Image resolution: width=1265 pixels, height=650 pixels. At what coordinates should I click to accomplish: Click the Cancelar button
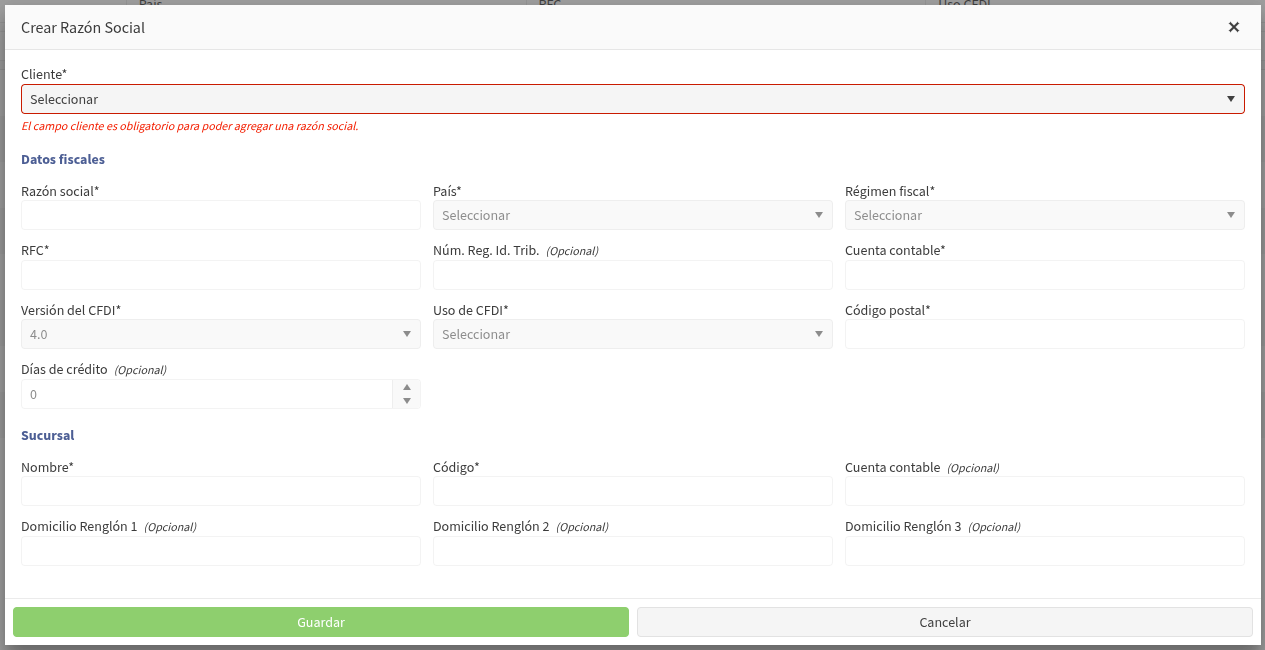point(945,622)
